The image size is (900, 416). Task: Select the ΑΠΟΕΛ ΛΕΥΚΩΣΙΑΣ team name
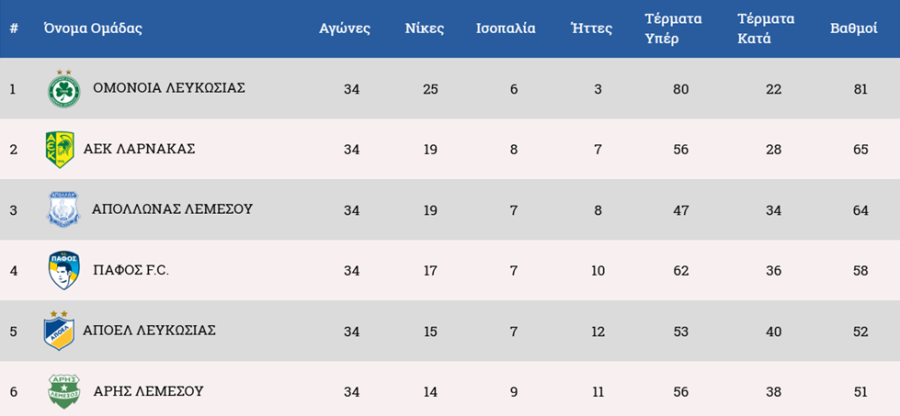point(149,331)
